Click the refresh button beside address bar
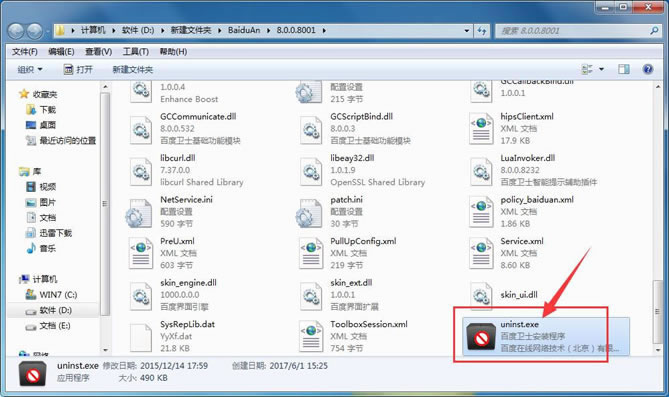 [482, 31]
